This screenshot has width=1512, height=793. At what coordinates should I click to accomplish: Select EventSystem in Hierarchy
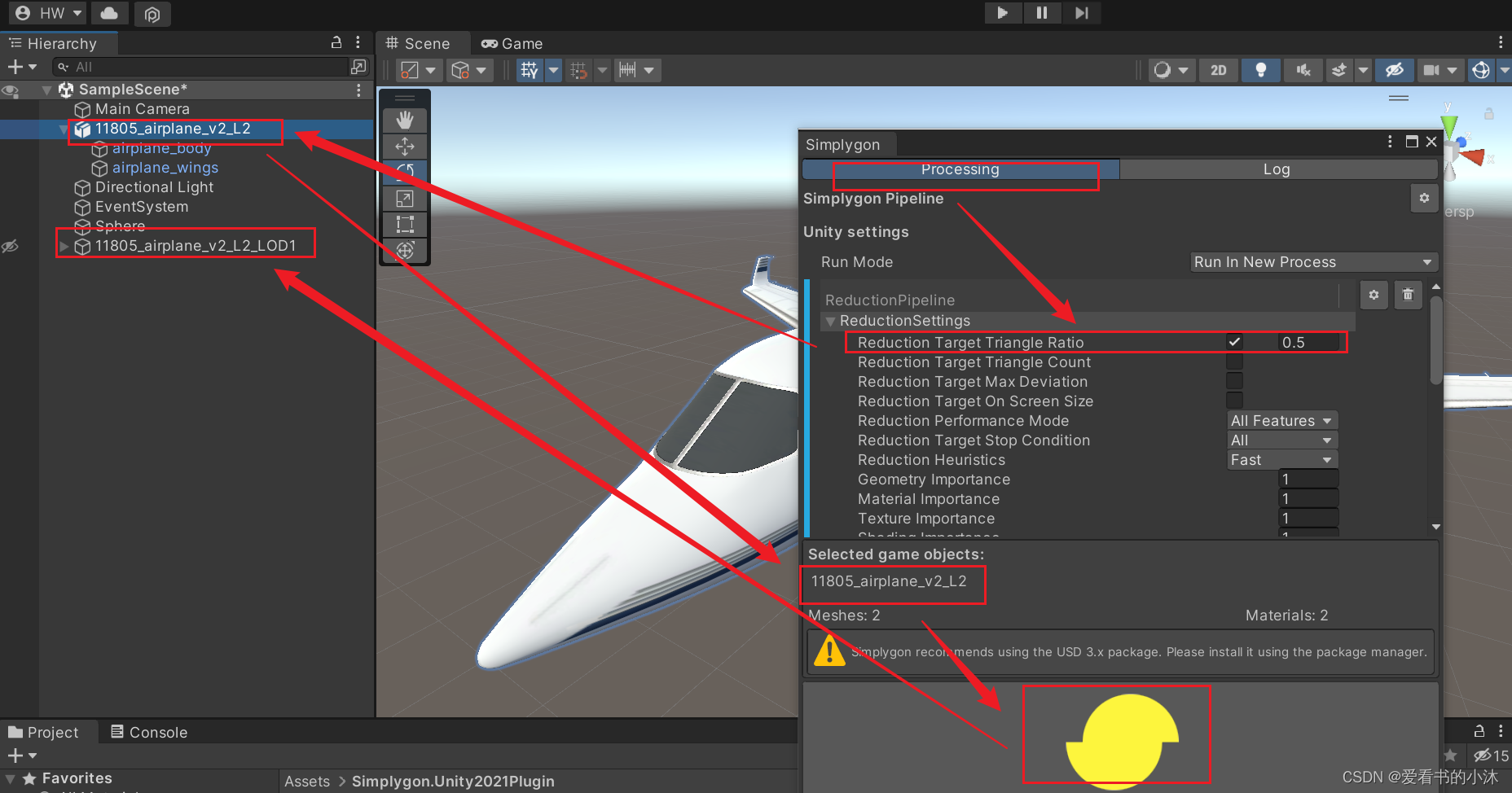141,207
